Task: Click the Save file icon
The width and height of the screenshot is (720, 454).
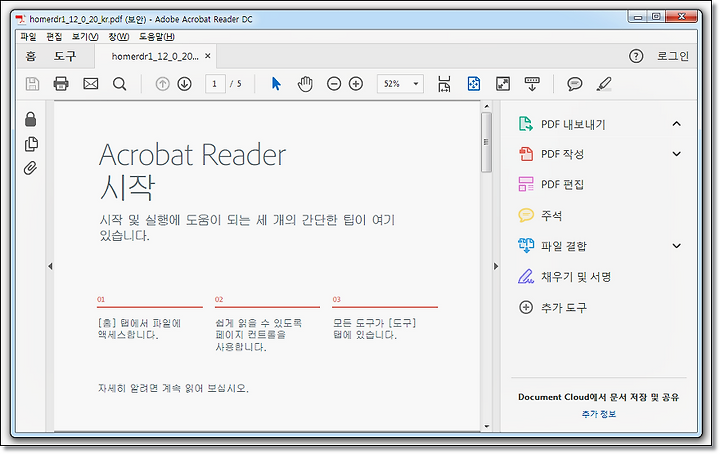Action: click(x=32, y=84)
